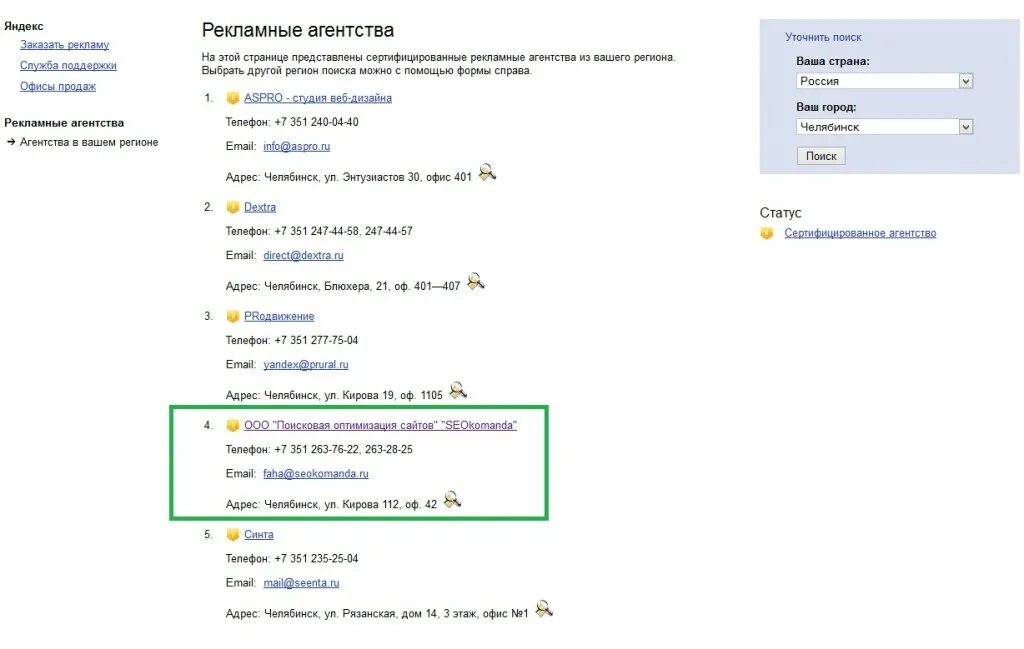The width and height of the screenshot is (1024, 649).
Task: Go to Служба поддержки link
Action: (x=68, y=65)
